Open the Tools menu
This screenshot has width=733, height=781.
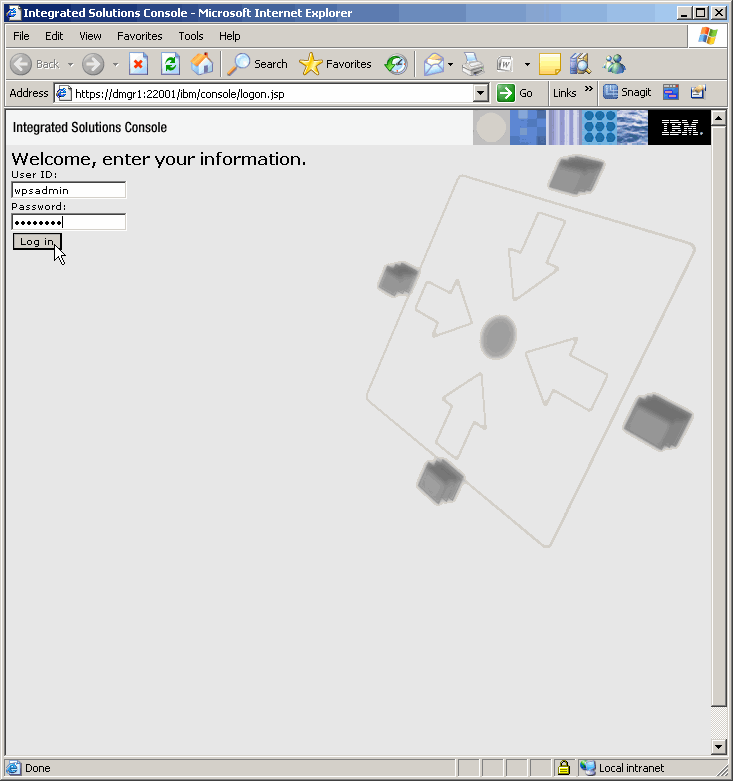pyautogui.click(x=191, y=36)
